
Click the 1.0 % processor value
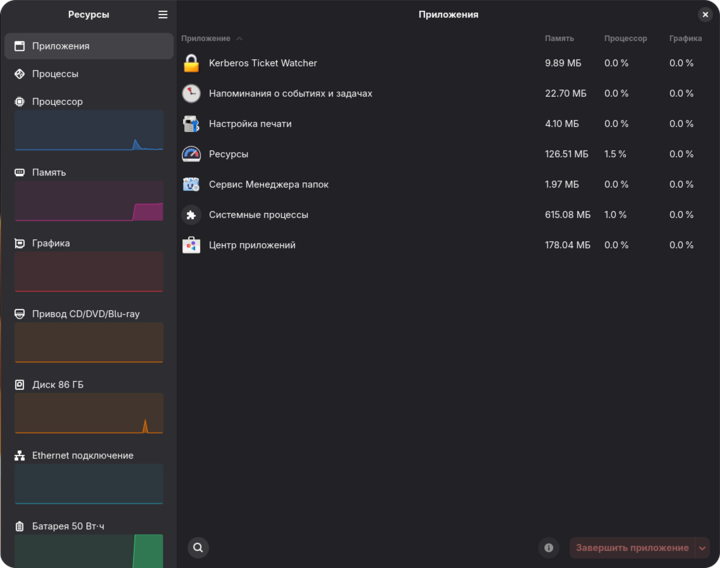(615, 214)
